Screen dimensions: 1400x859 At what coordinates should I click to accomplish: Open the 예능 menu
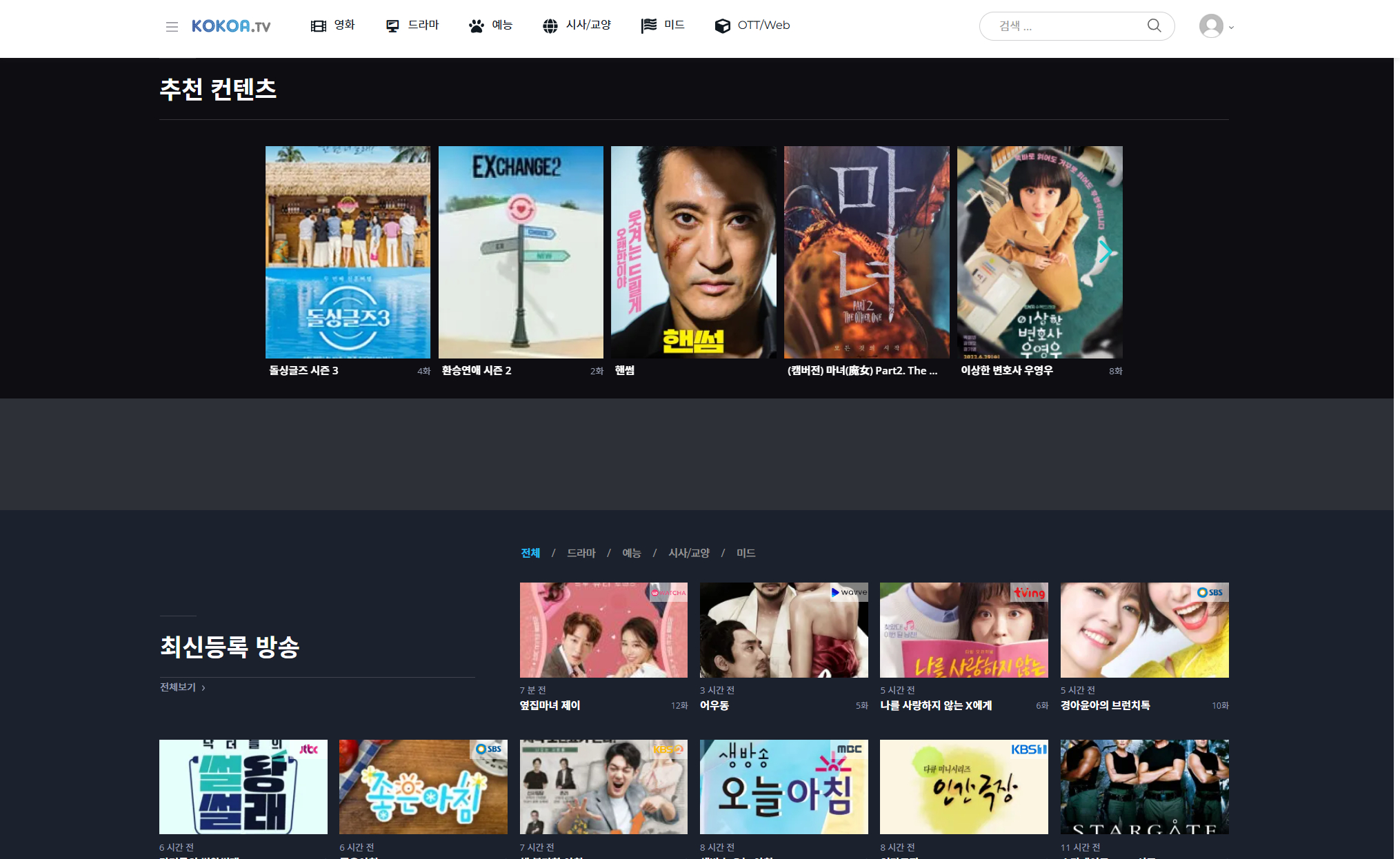502,25
